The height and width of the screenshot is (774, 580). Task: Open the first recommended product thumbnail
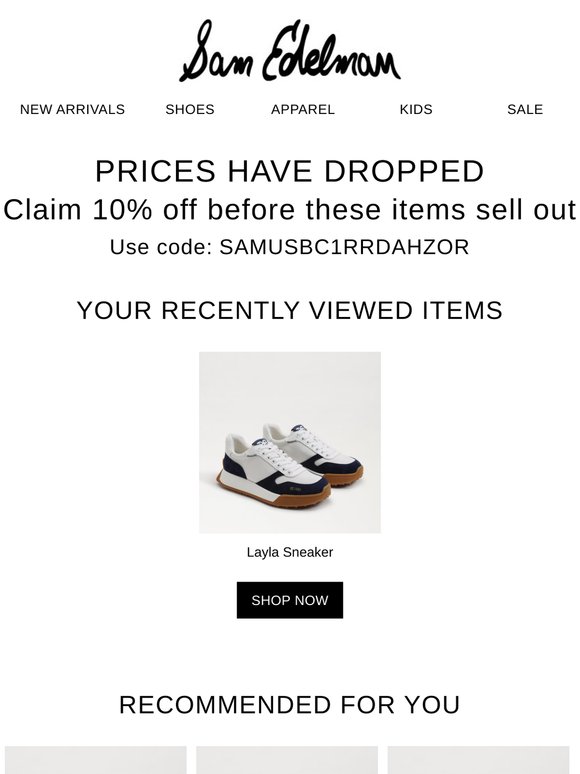96,760
